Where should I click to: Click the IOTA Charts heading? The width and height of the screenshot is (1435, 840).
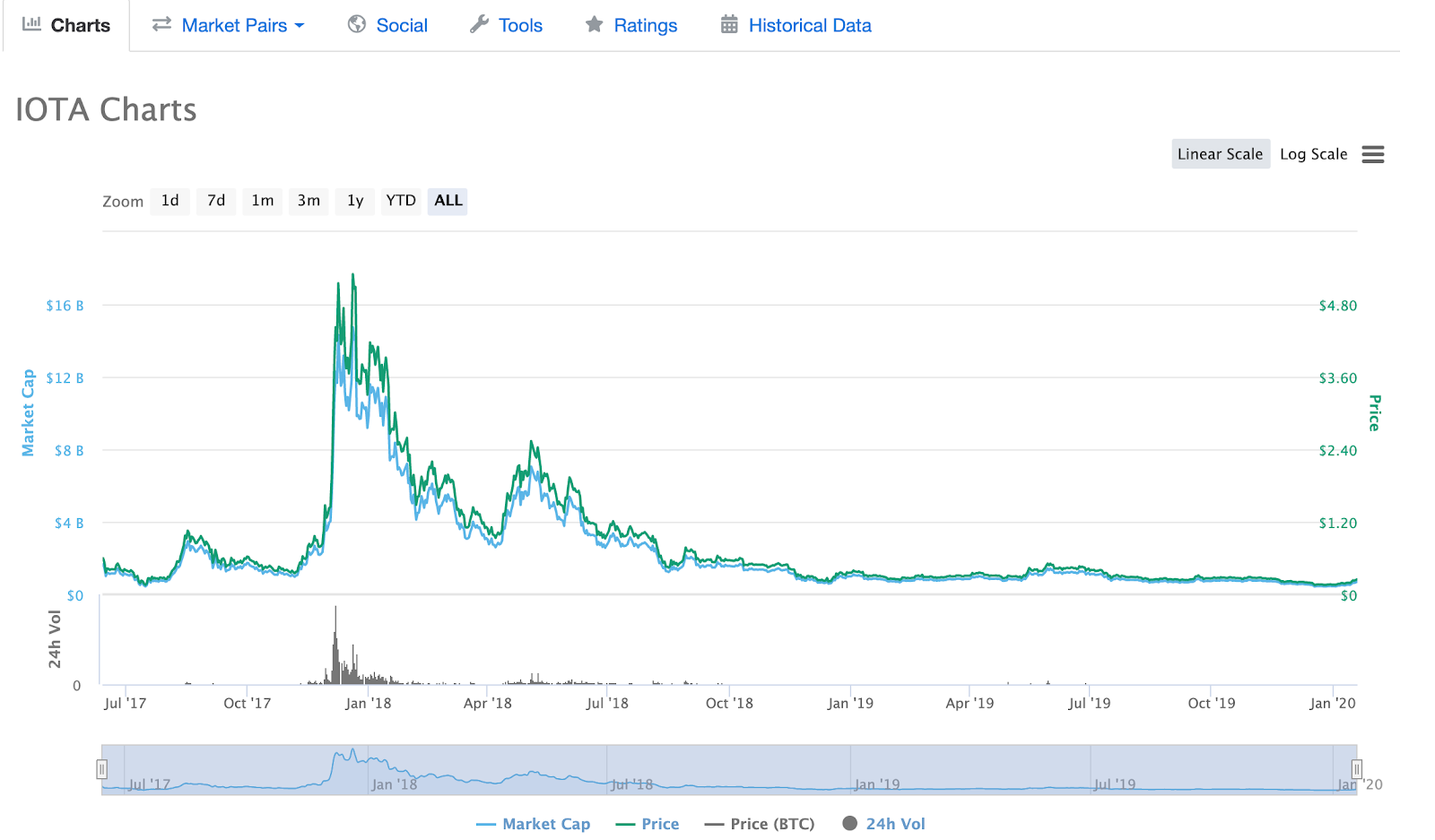tap(106, 109)
